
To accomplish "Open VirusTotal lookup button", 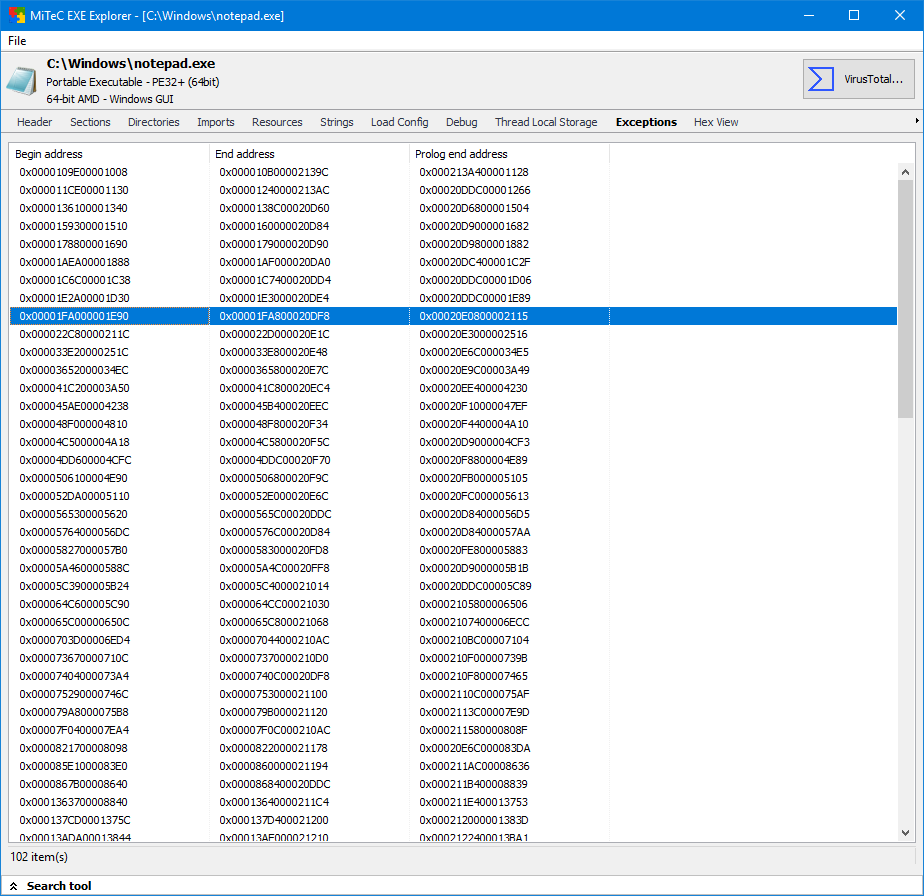I will coord(859,79).
